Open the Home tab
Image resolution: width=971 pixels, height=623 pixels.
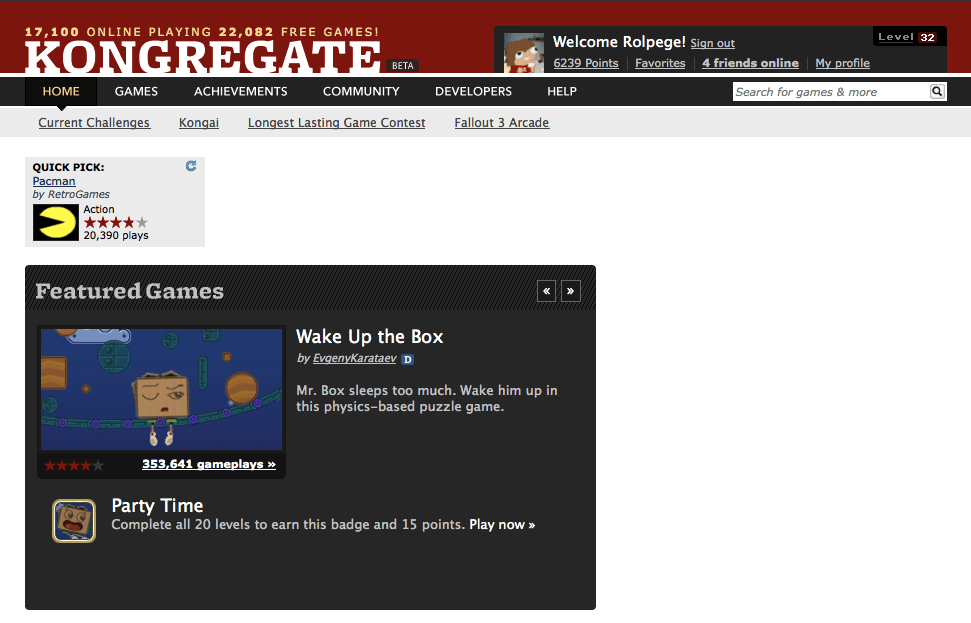[x=61, y=92]
